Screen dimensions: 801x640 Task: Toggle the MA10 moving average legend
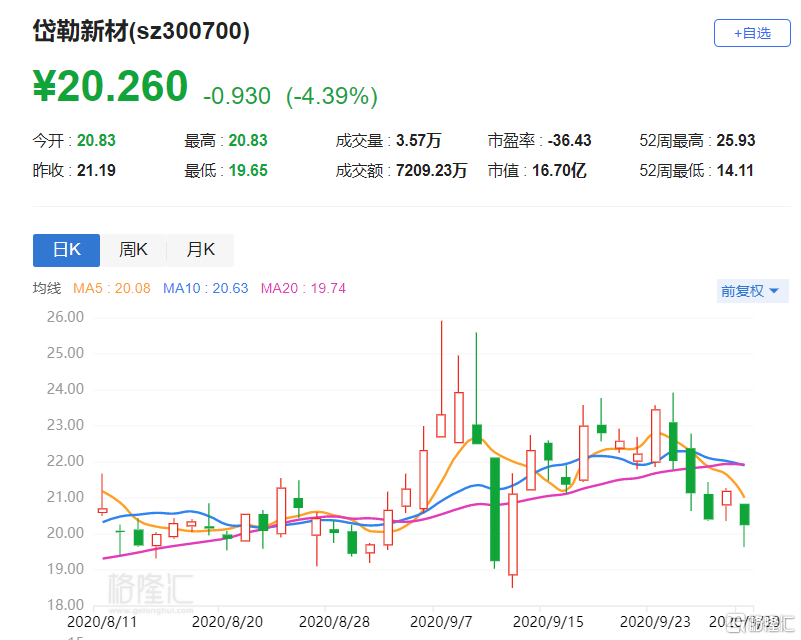tap(205, 289)
